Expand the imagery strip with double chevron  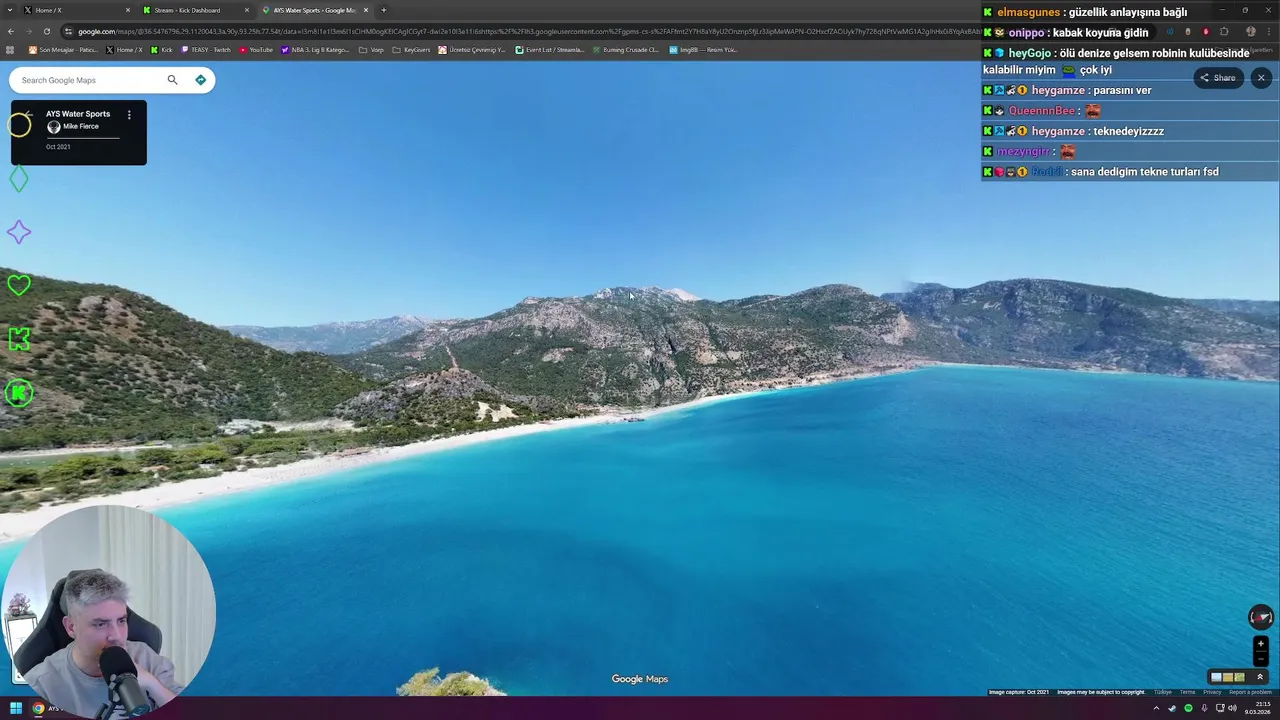[1260, 677]
